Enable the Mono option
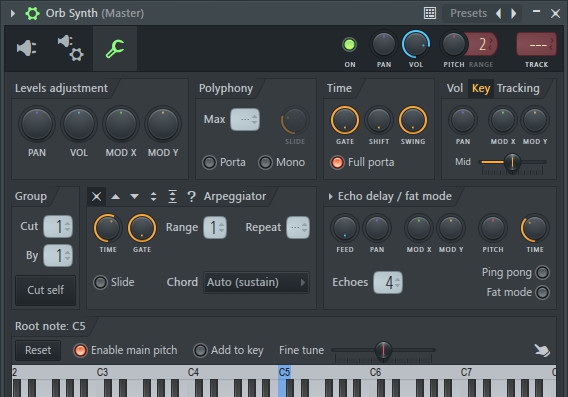568x397 pixels. point(265,162)
